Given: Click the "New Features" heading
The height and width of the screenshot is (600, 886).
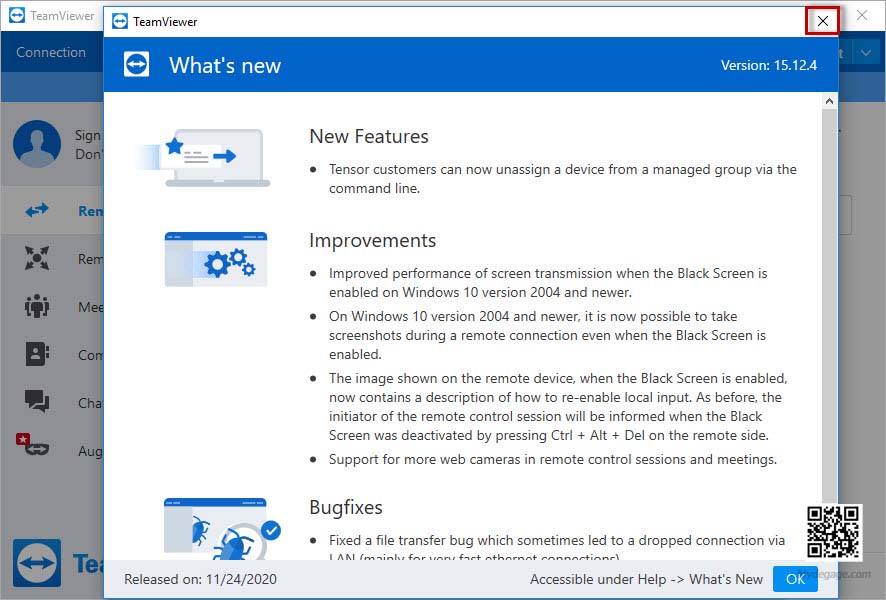Looking at the screenshot, I should point(369,136).
